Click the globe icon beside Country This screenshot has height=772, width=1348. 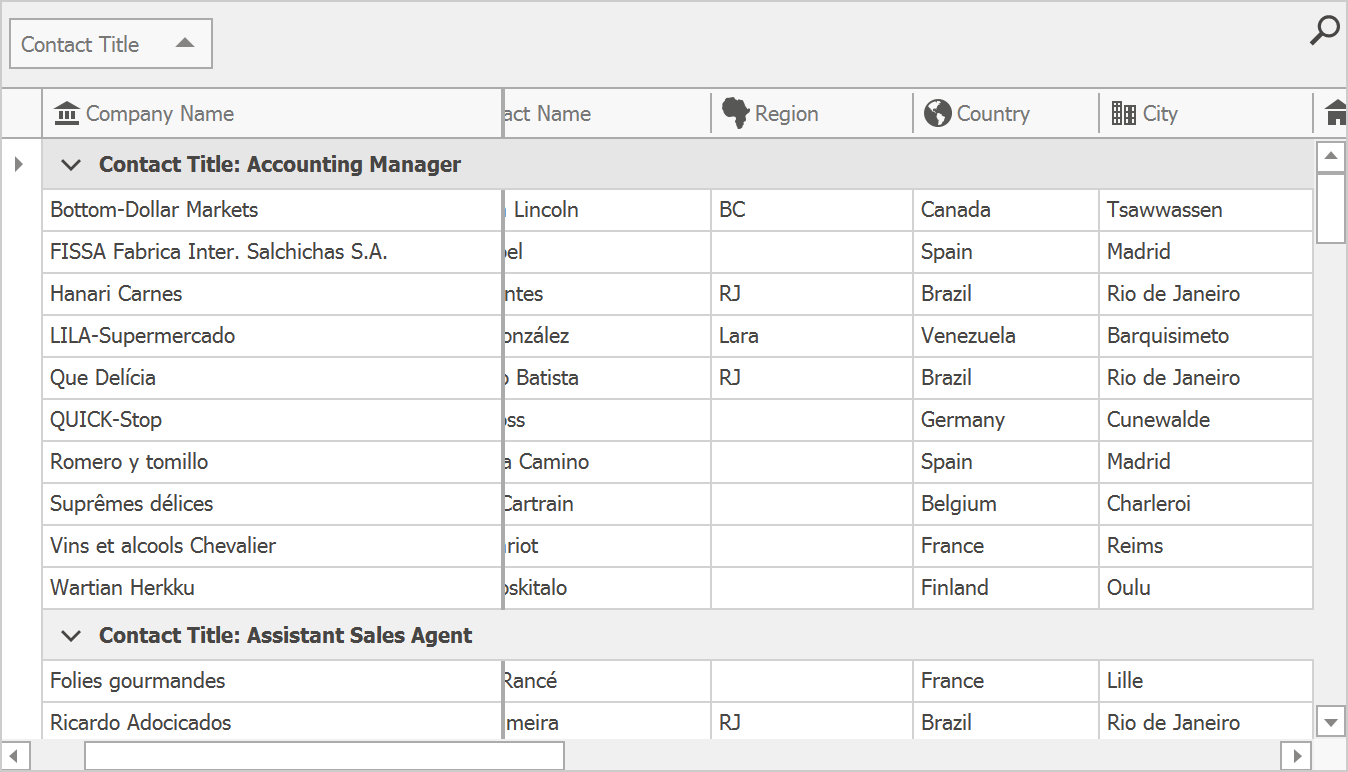point(937,114)
